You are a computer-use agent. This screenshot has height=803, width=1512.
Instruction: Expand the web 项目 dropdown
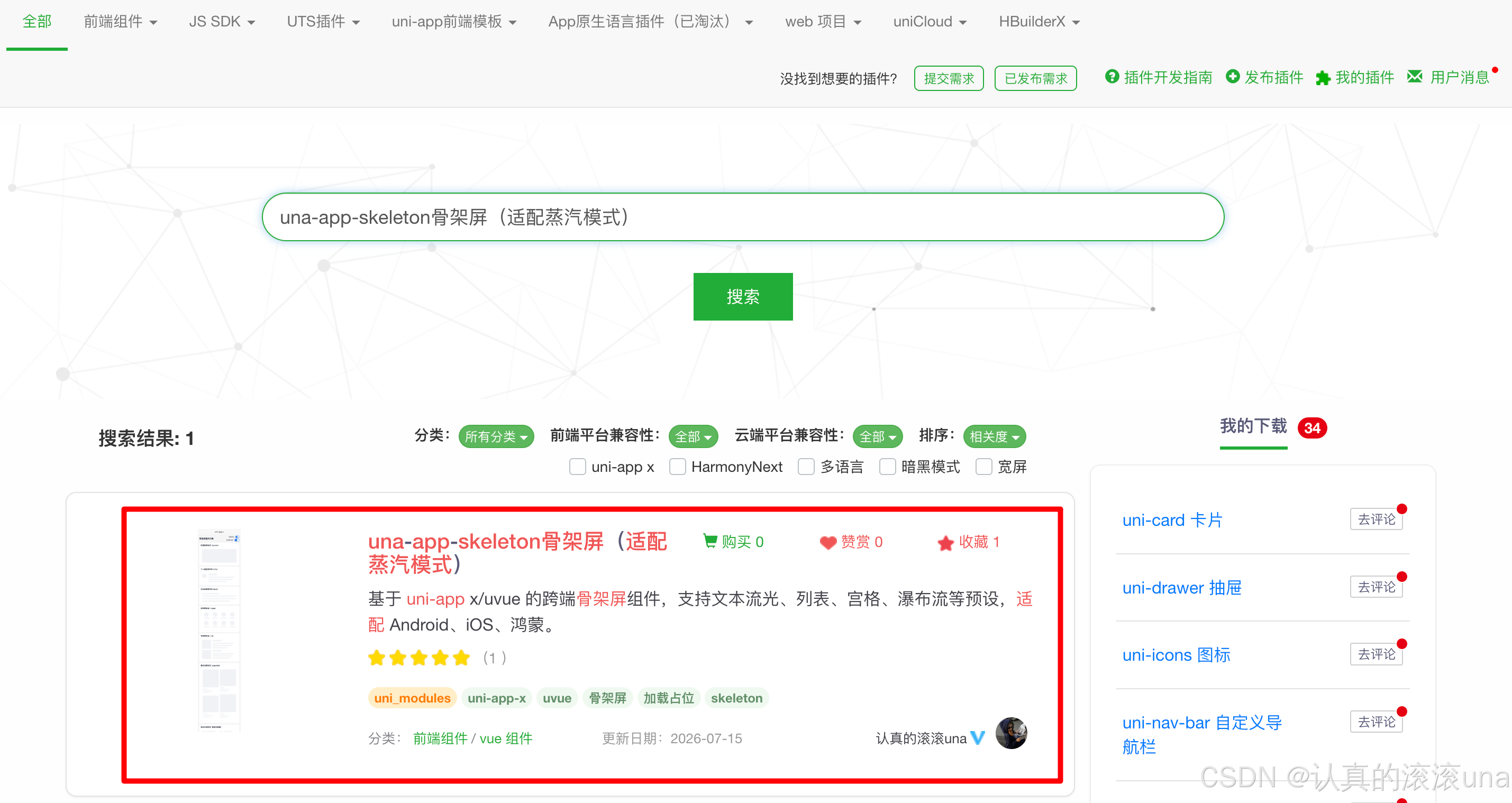(823, 22)
